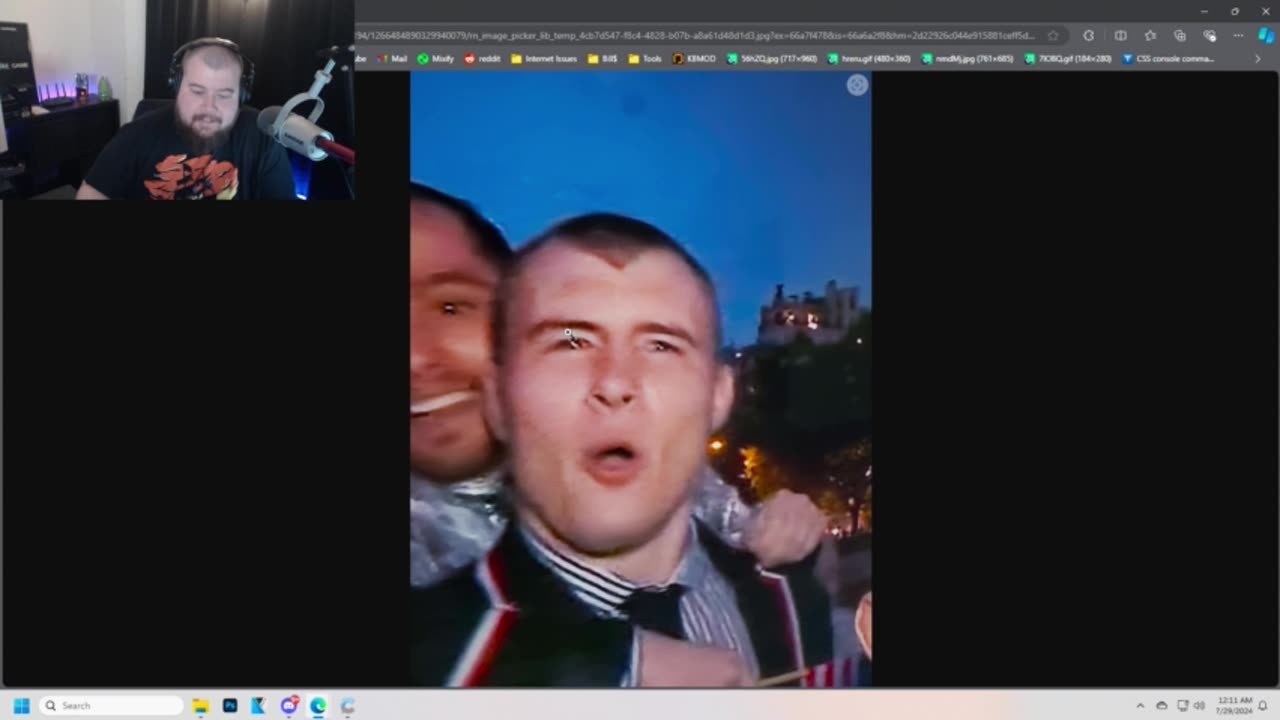The image size is (1280, 720).
Task: Open the 56h2Q.jpg (717×960) bookmark
Action: [772, 59]
